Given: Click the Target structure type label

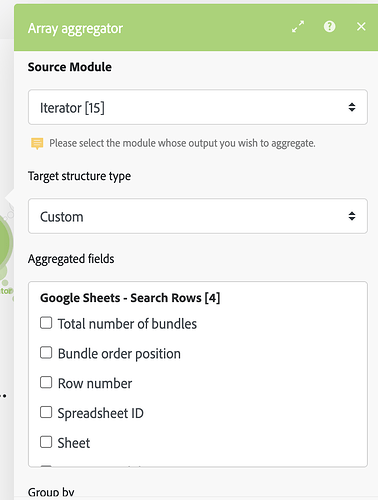Looking at the screenshot, I should click(79, 176).
